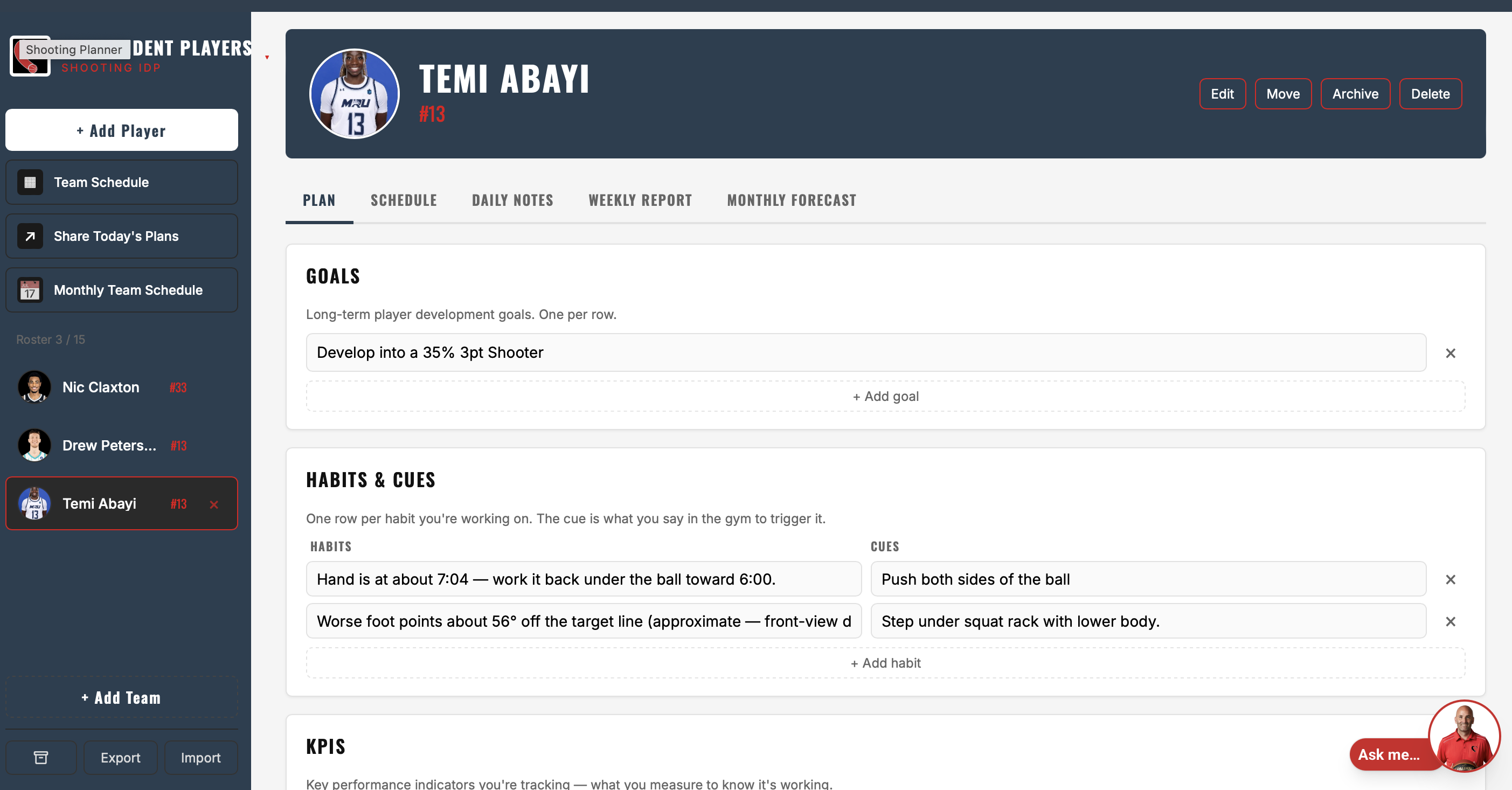This screenshot has height=790, width=1512.
Task: Click the 'GOALS' section heading
Action: pos(333,276)
